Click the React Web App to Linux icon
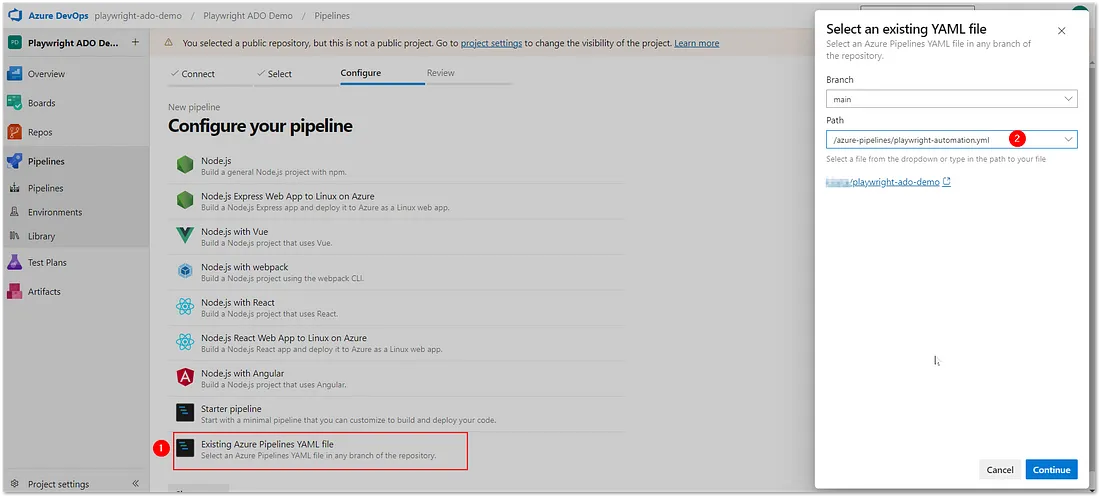Viewport: 1100px width, 497px height. pyautogui.click(x=185, y=342)
